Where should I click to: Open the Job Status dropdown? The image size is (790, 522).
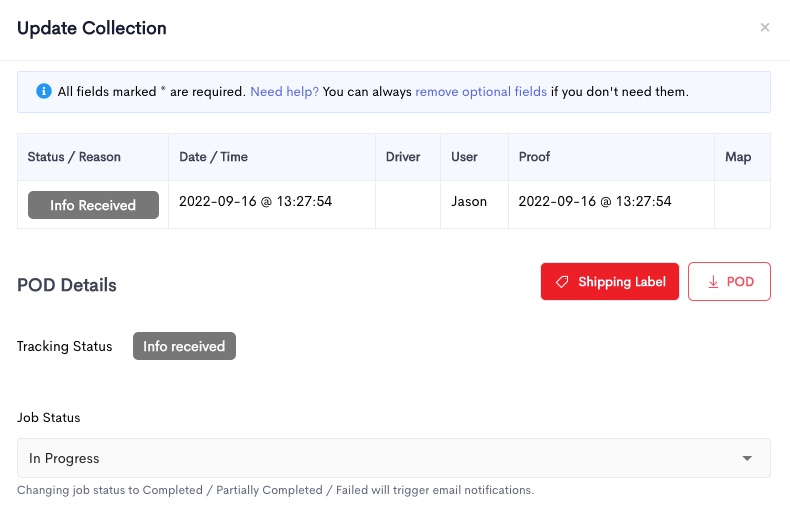point(394,458)
